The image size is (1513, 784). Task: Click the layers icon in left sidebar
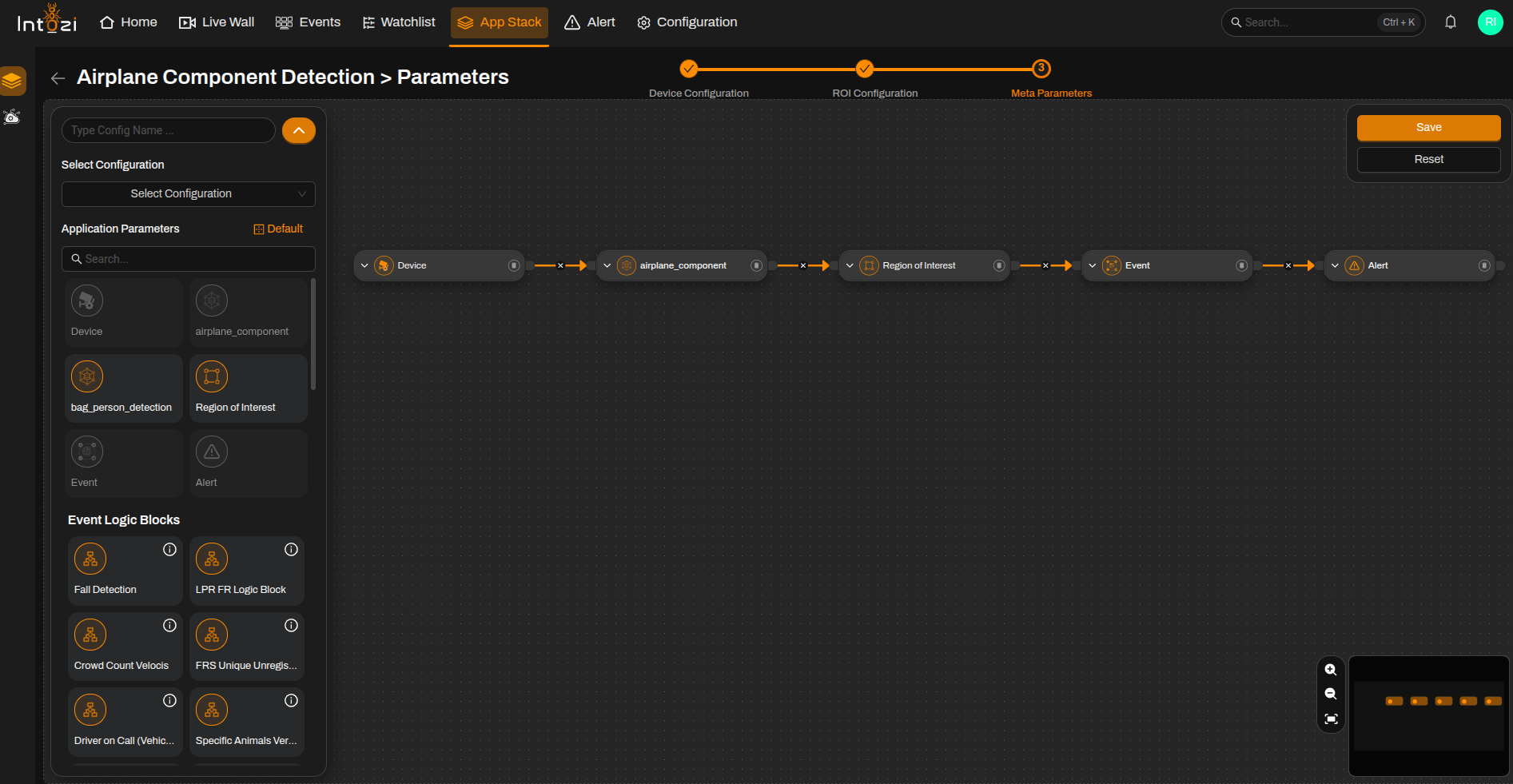(x=12, y=81)
